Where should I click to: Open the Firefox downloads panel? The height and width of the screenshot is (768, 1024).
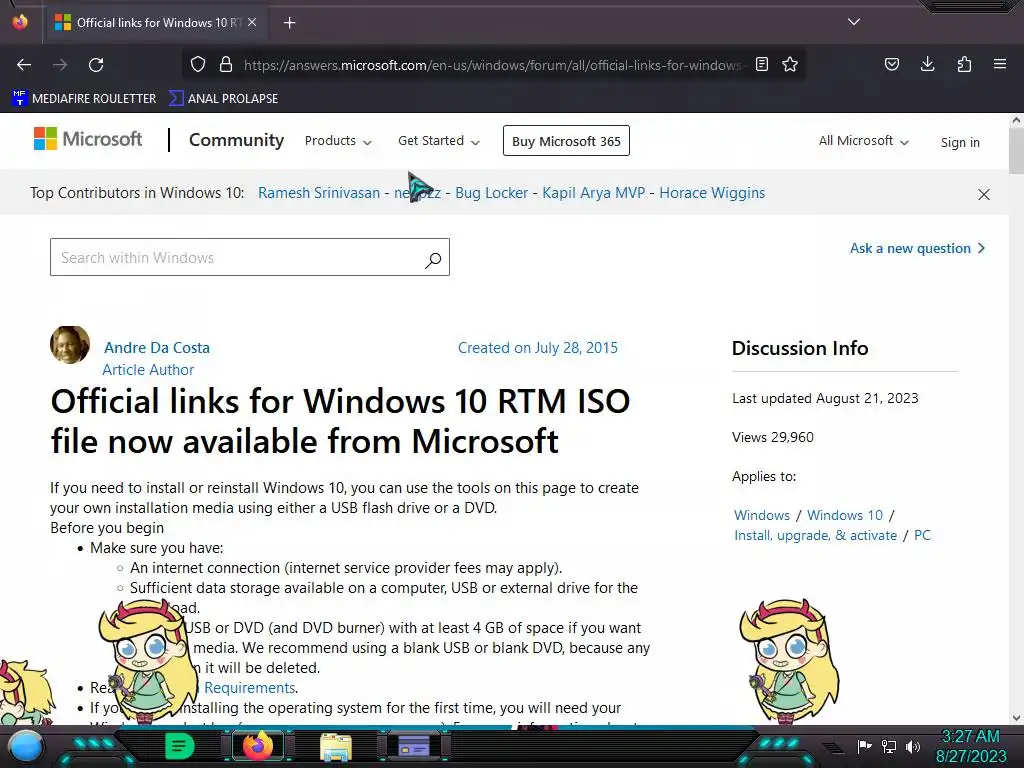coord(927,64)
